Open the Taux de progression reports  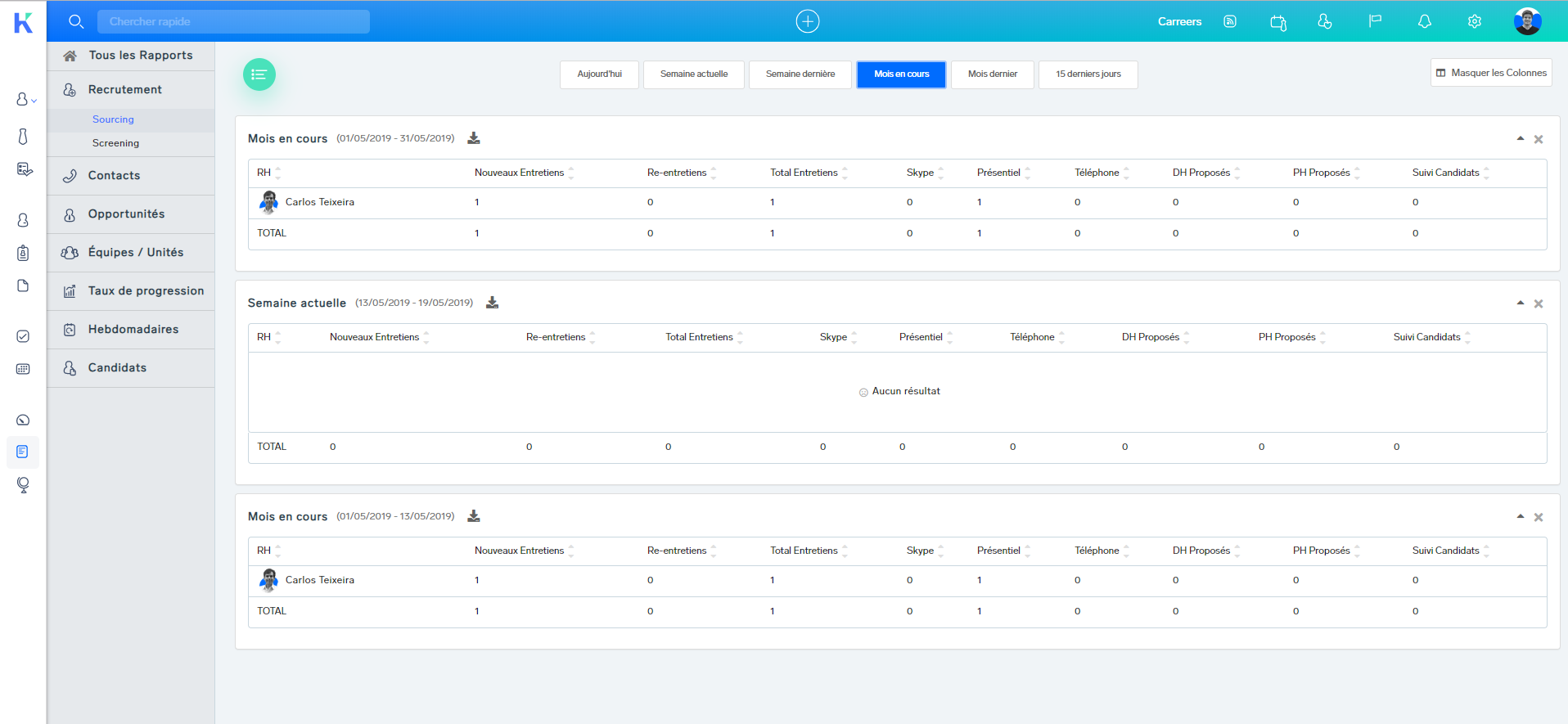point(146,291)
